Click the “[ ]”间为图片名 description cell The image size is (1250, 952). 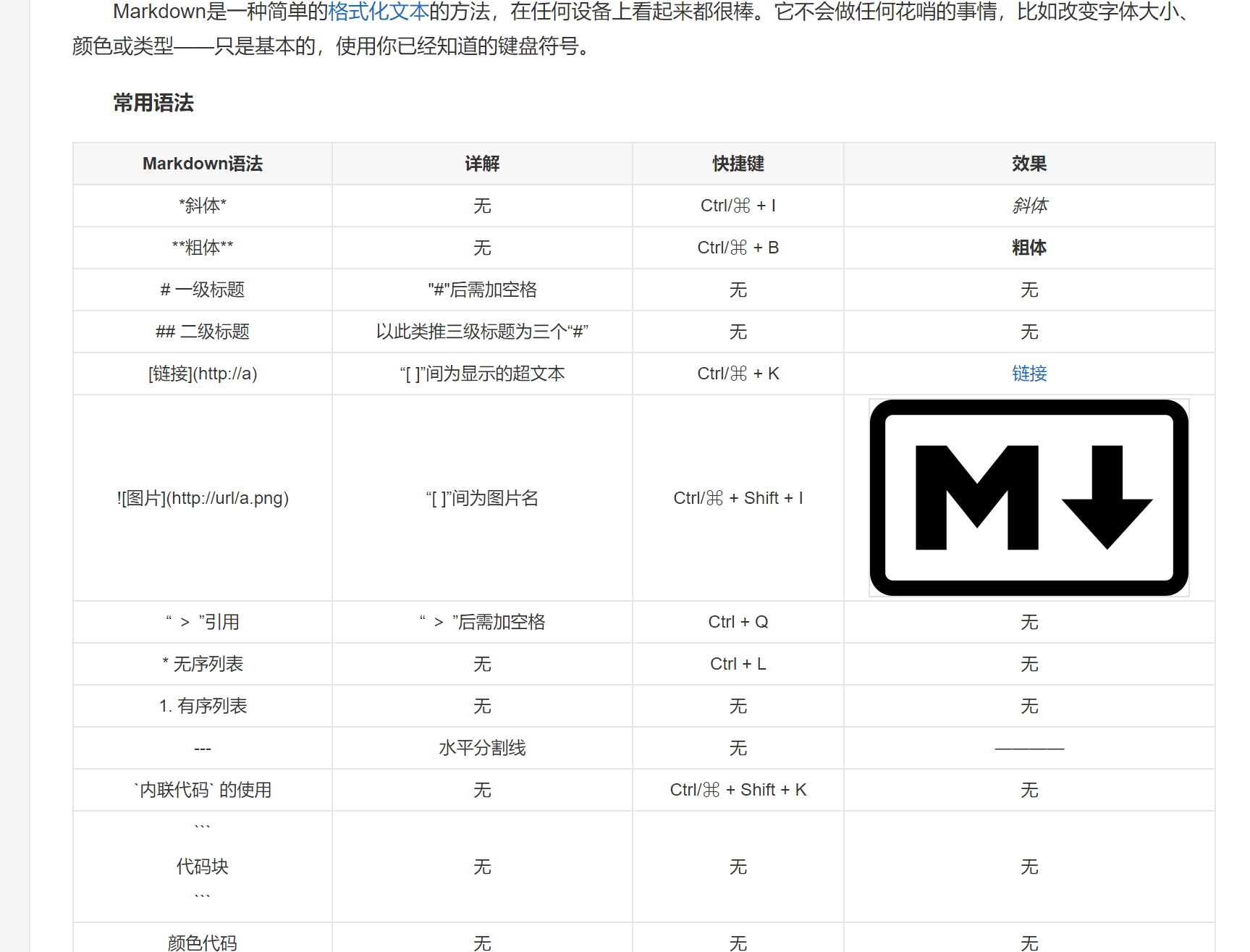483,498
